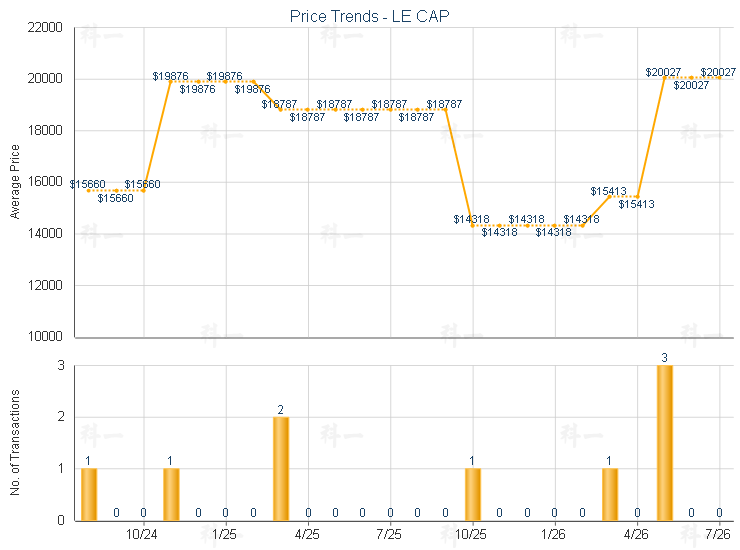Click the tallest bar labeled 3
This screenshot has height=550, width=740.
(x=664, y=443)
